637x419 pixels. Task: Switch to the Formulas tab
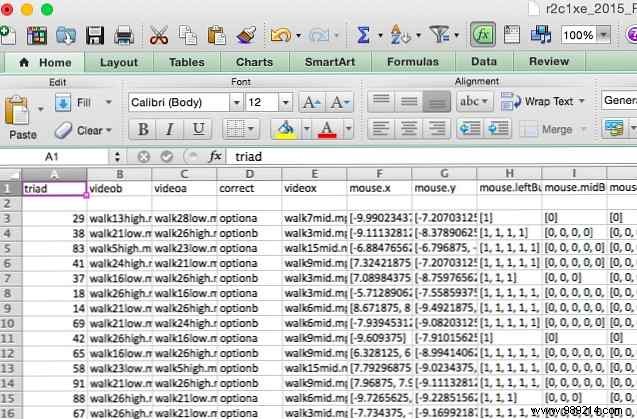coord(413,62)
